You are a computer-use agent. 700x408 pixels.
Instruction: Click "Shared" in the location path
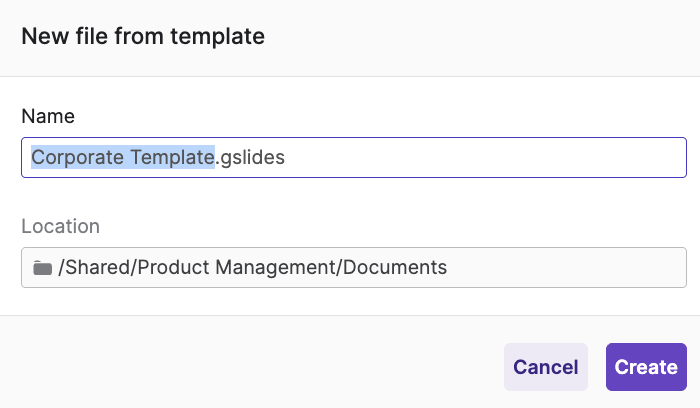pyautogui.click(x=94, y=268)
